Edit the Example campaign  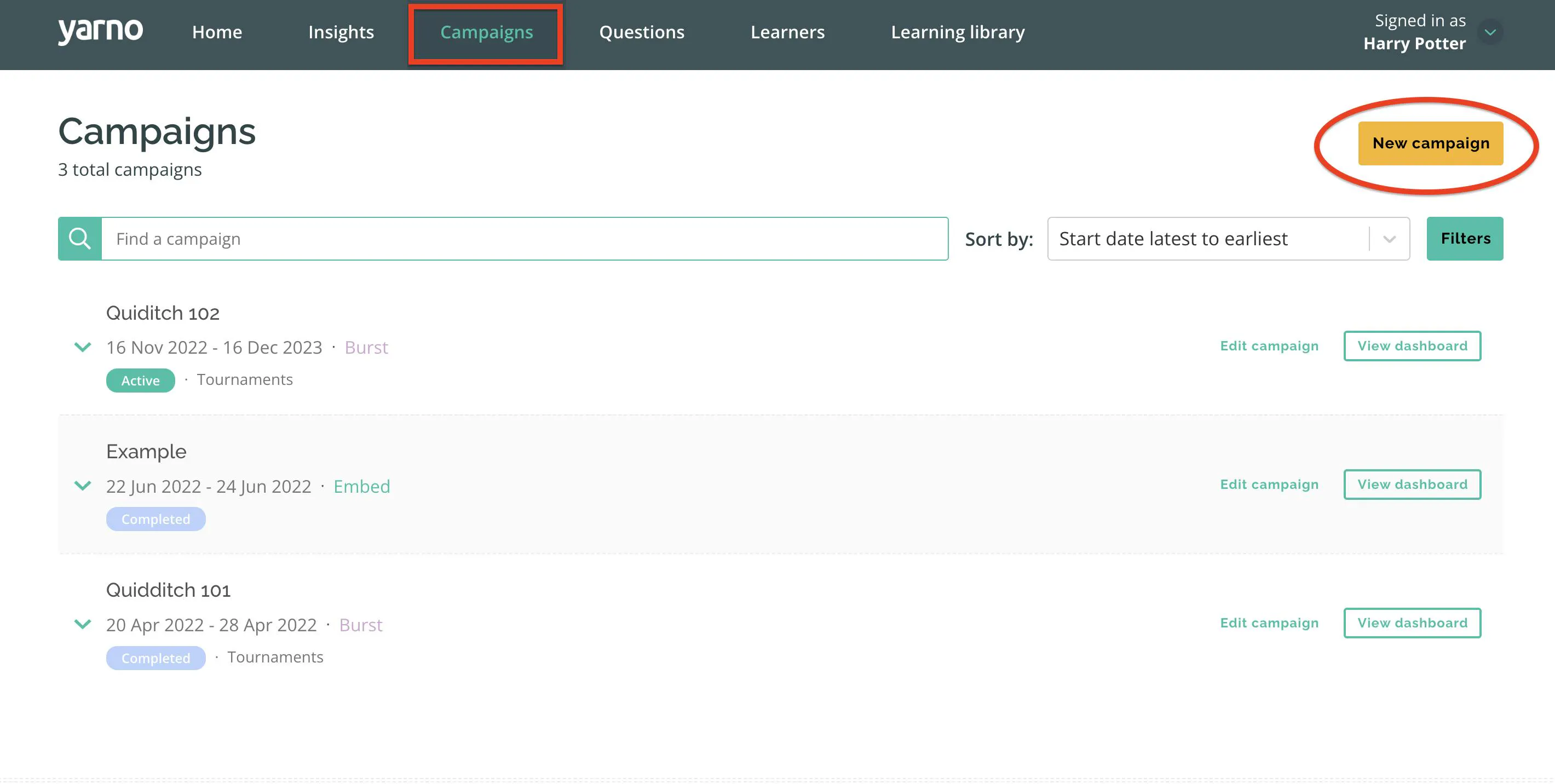pos(1269,484)
